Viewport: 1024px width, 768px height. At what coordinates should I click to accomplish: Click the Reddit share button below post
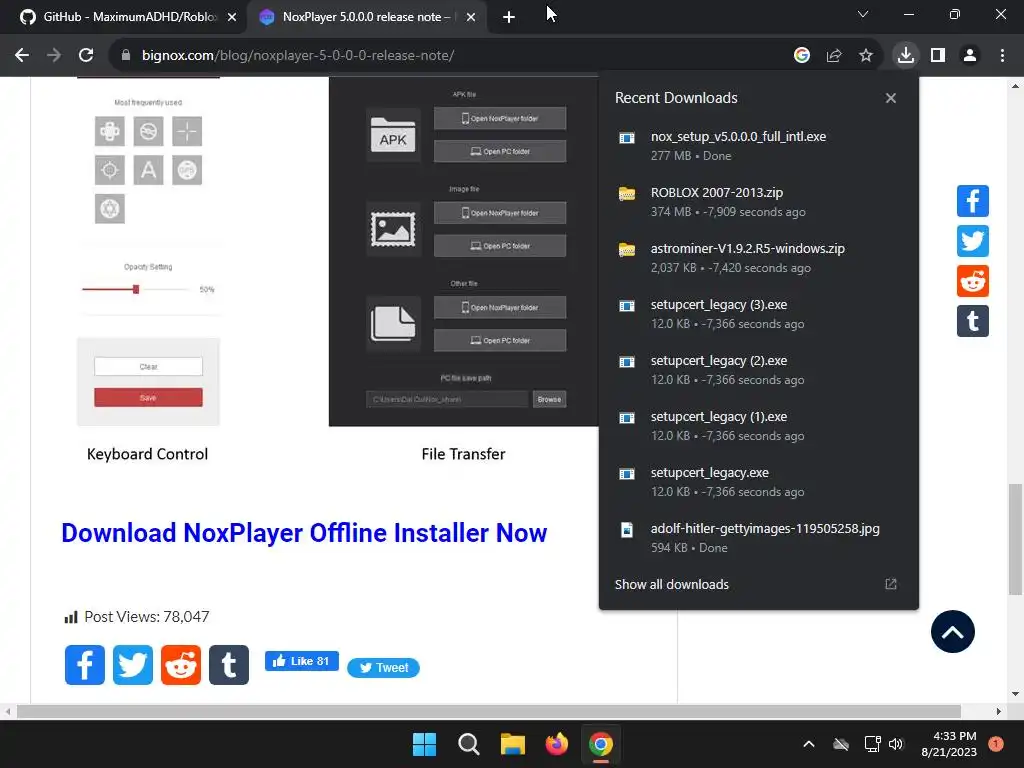pyautogui.click(x=181, y=665)
